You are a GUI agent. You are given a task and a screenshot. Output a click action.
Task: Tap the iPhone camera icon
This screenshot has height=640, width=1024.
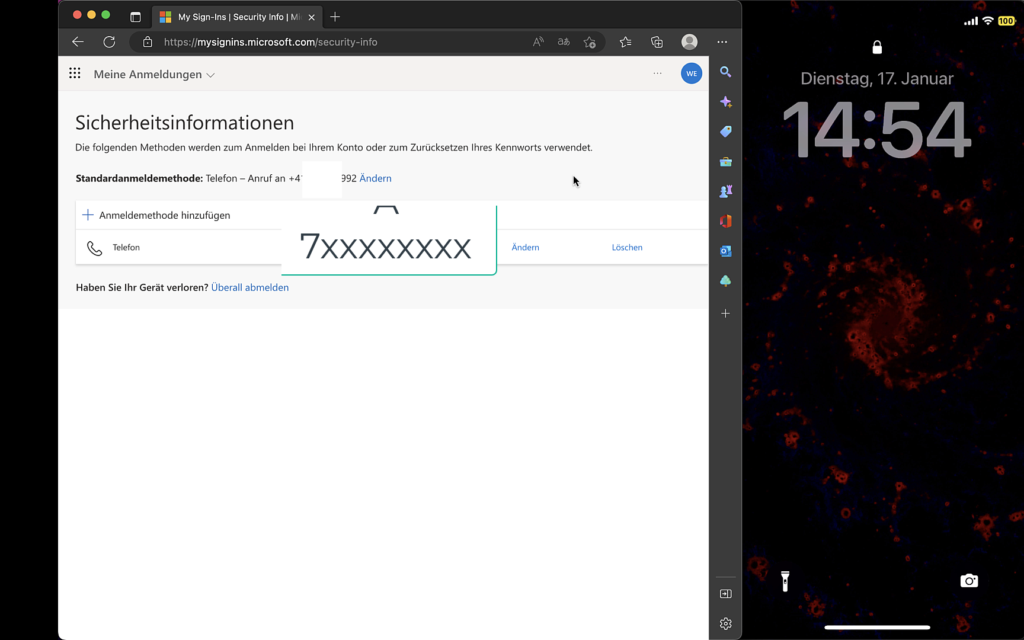[x=968, y=581]
